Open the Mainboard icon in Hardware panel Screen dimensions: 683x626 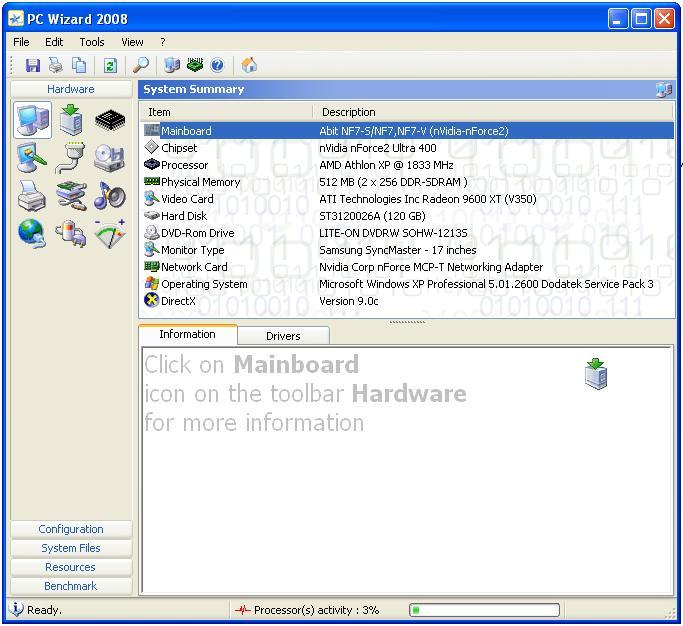click(71, 120)
